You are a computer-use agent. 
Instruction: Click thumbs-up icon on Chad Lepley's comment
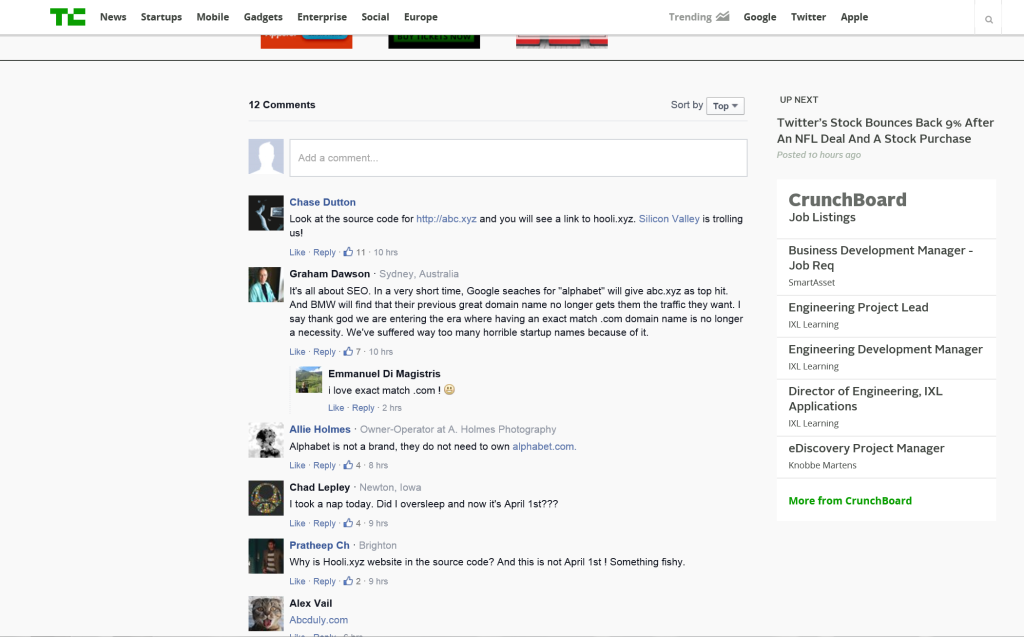349,523
